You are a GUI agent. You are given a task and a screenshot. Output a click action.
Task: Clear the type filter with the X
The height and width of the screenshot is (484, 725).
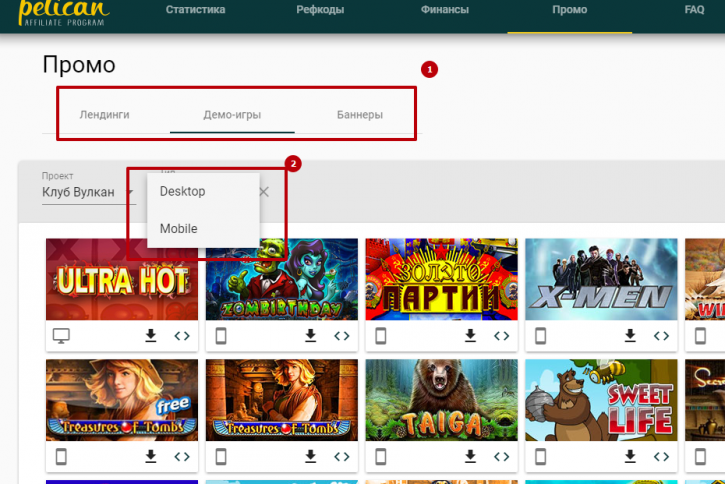[264, 192]
